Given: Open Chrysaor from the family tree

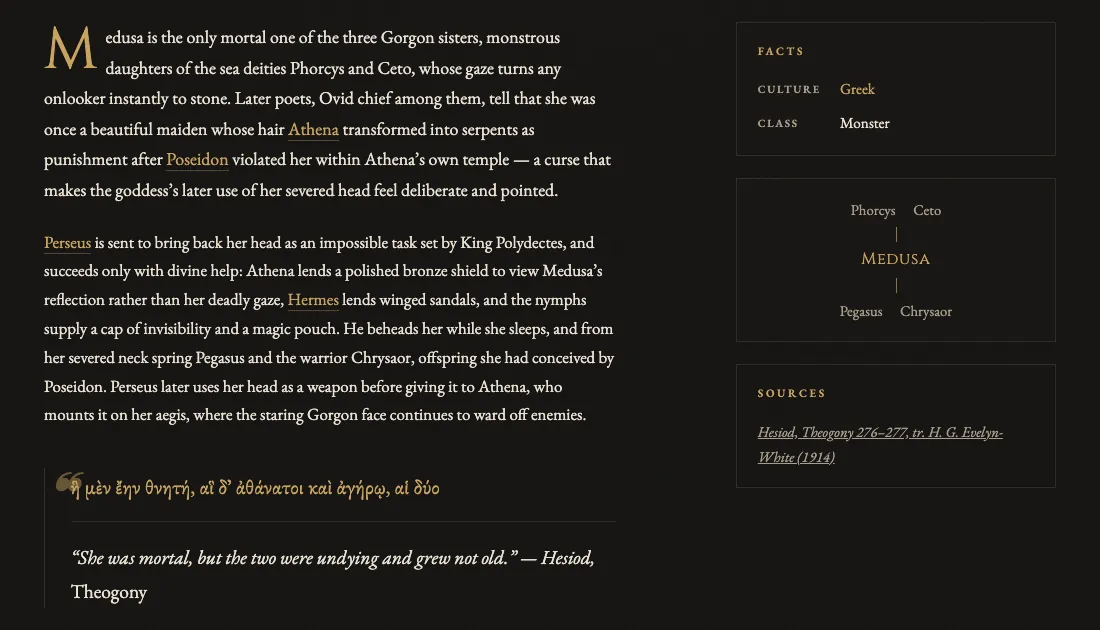Looking at the screenshot, I should pyautogui.click(x=926, y=311).
